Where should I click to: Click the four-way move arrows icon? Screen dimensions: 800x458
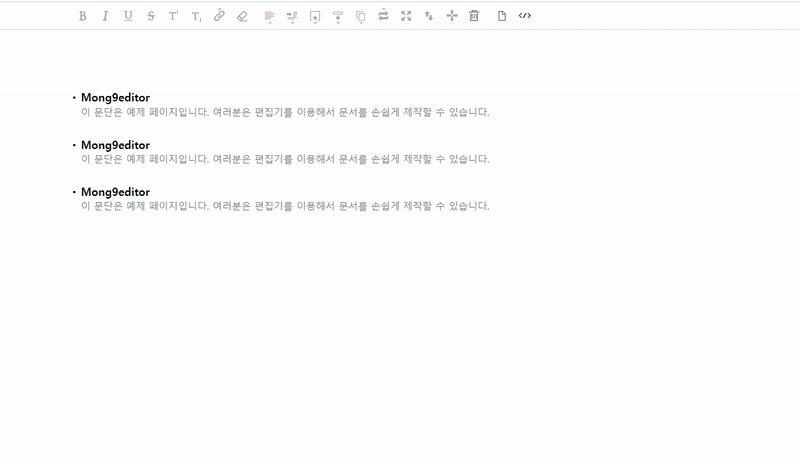point(452,16)
